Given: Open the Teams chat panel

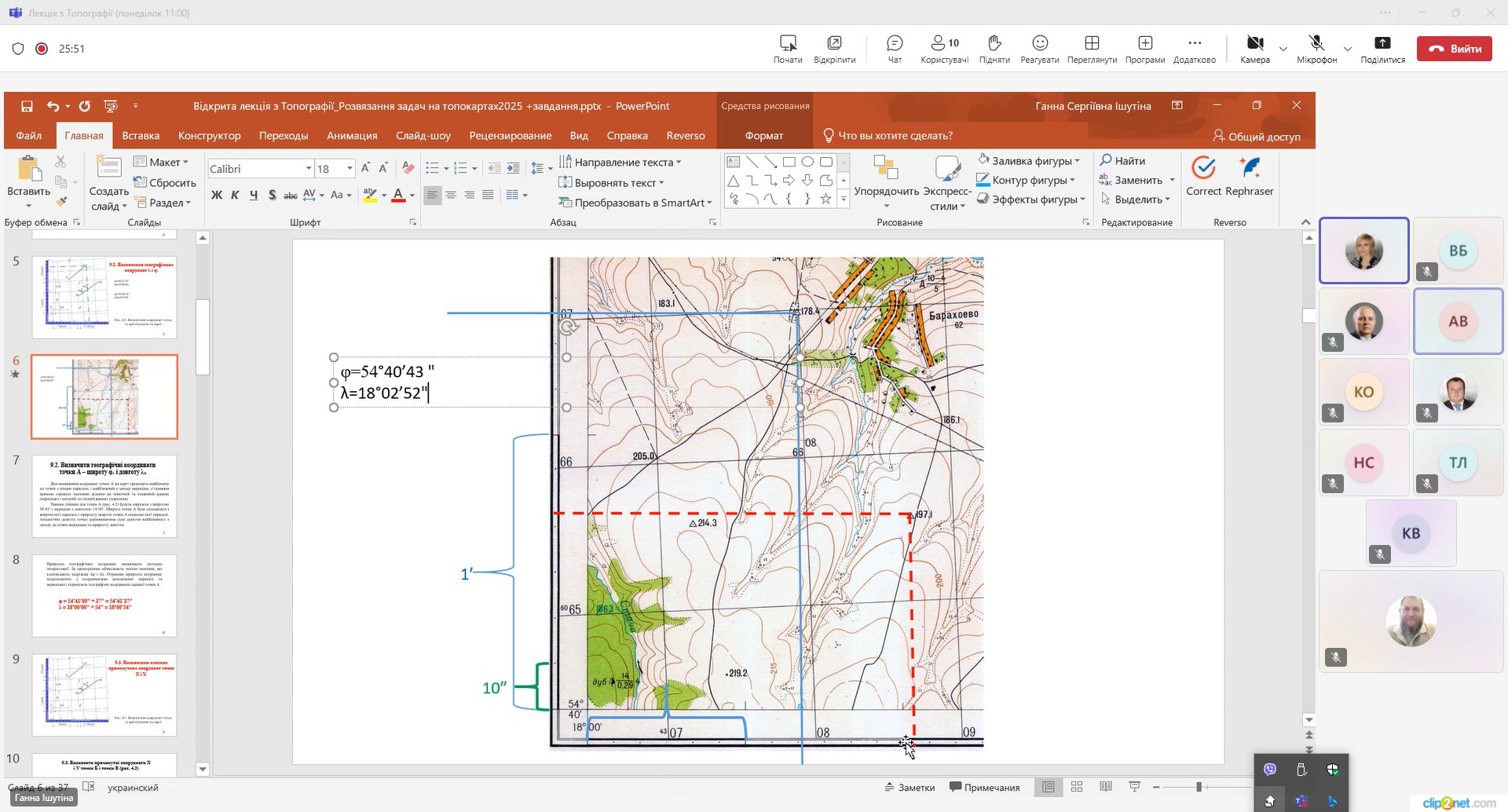Looking at the screenshot, I should pos(894,48).
